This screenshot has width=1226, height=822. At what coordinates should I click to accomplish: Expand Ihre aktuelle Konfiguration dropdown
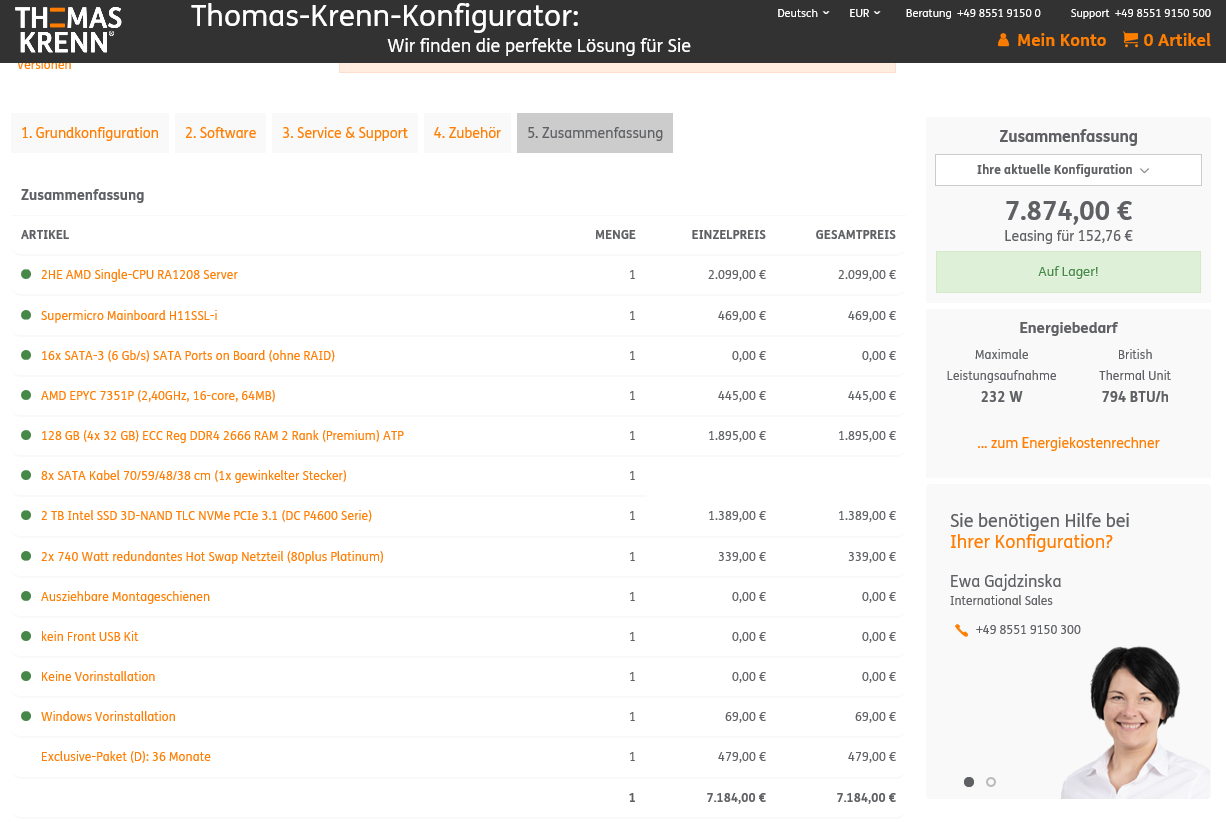pos(1068,170)
